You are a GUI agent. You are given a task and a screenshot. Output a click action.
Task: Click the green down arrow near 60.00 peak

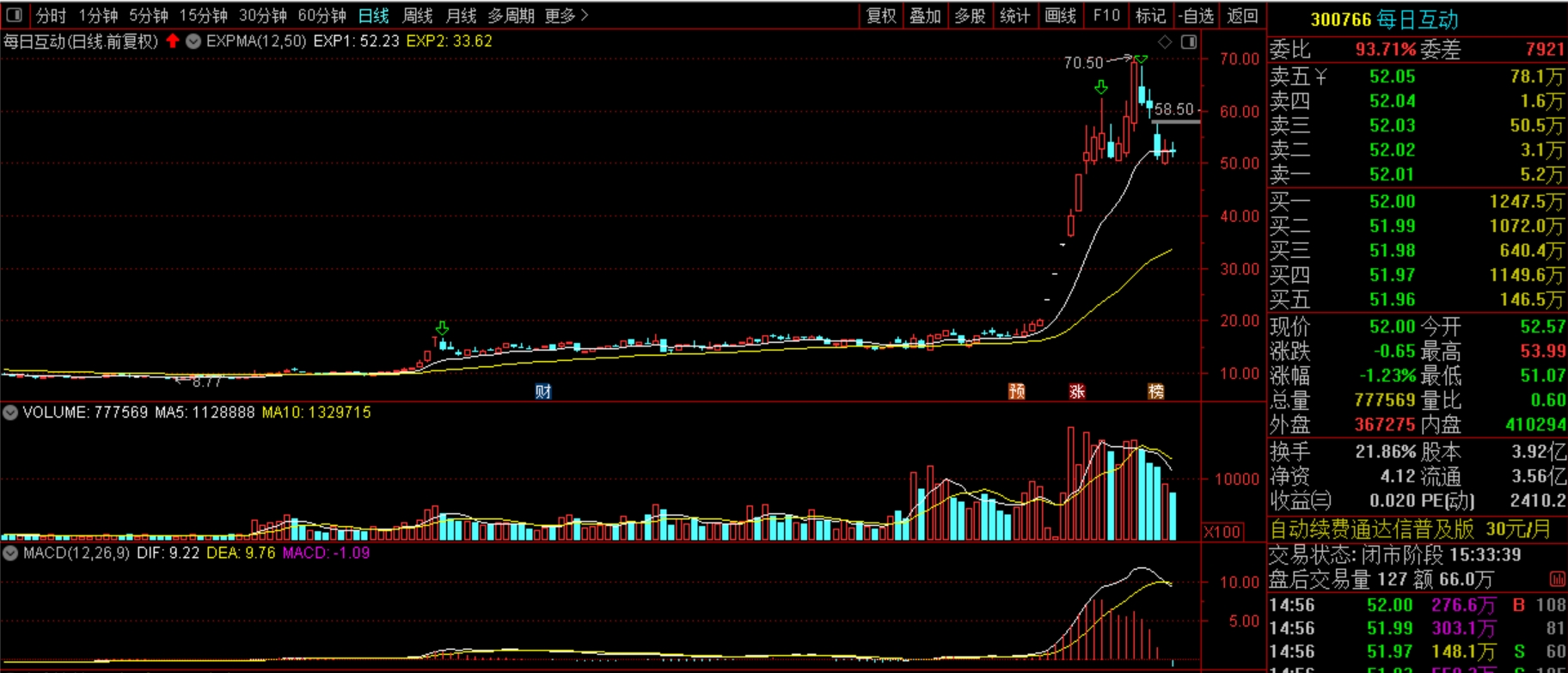[1101, 88]
